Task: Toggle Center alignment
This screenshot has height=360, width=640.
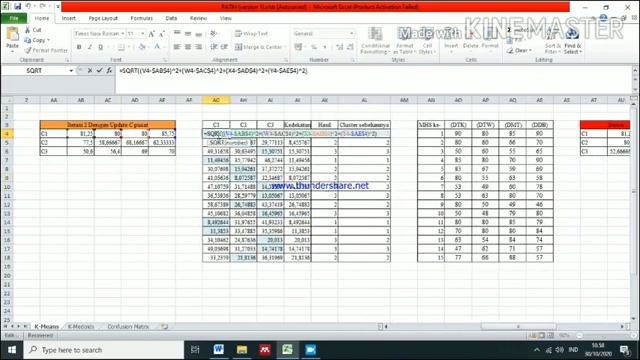Action: 188,47
